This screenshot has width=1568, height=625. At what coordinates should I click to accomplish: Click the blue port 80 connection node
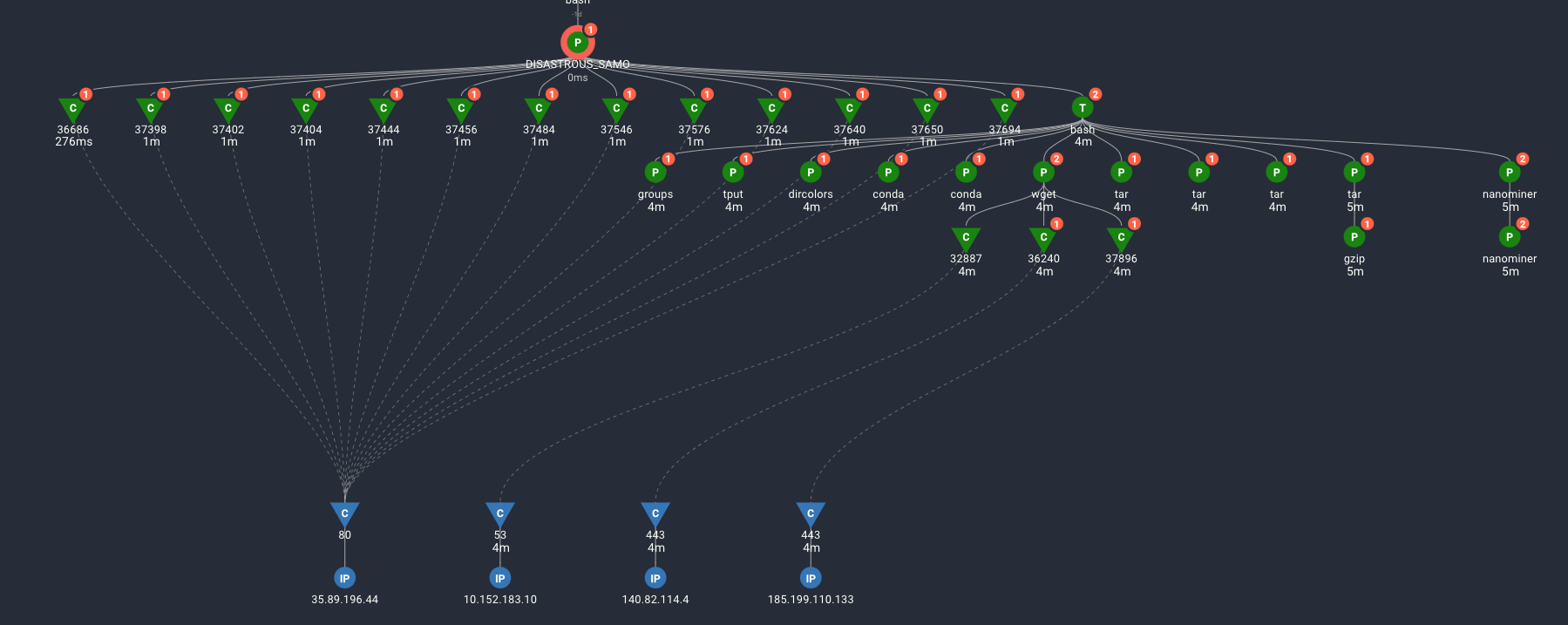coord(345,513)
